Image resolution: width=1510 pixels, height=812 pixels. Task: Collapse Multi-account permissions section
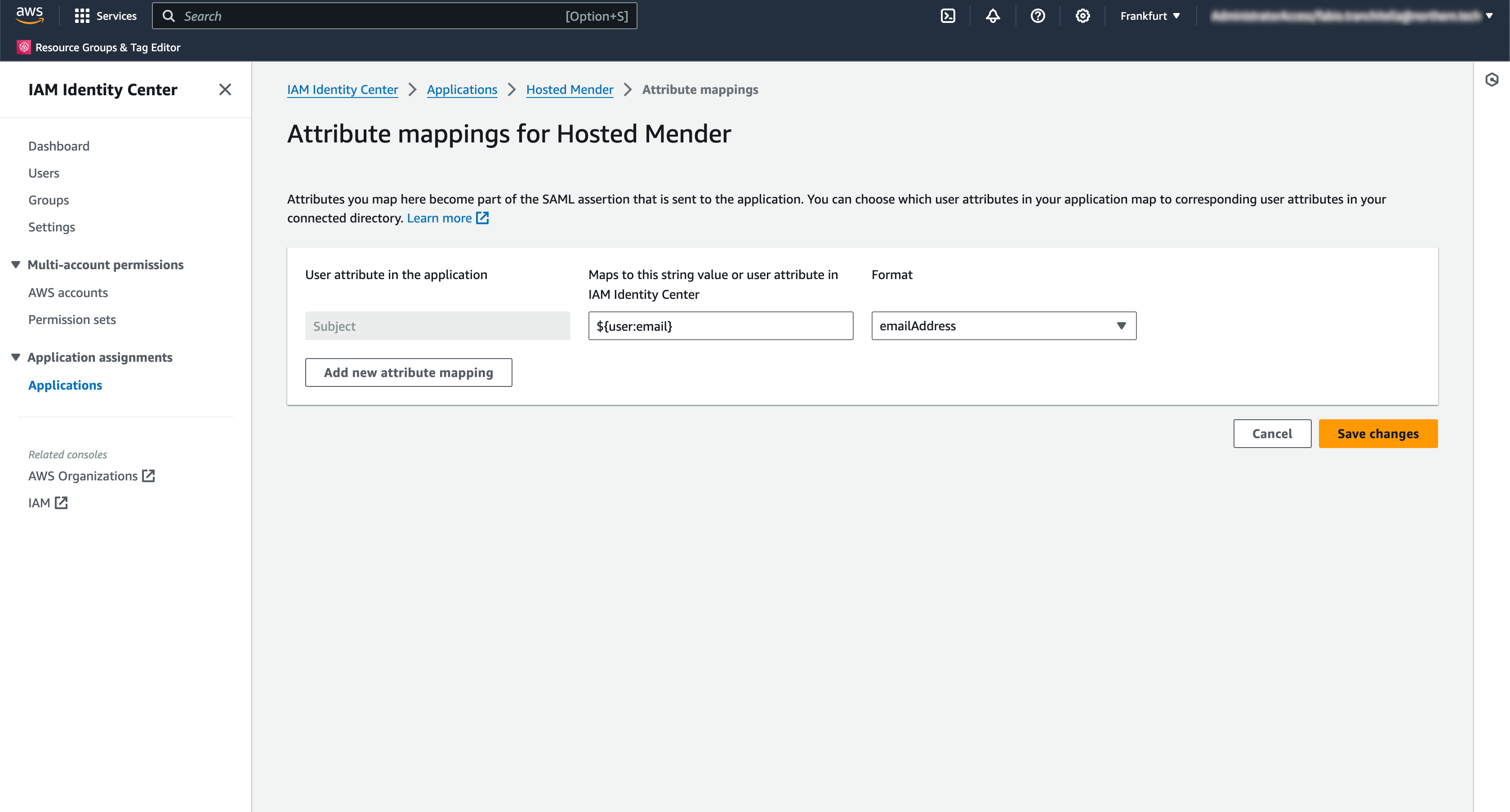(x=16, y=265)
